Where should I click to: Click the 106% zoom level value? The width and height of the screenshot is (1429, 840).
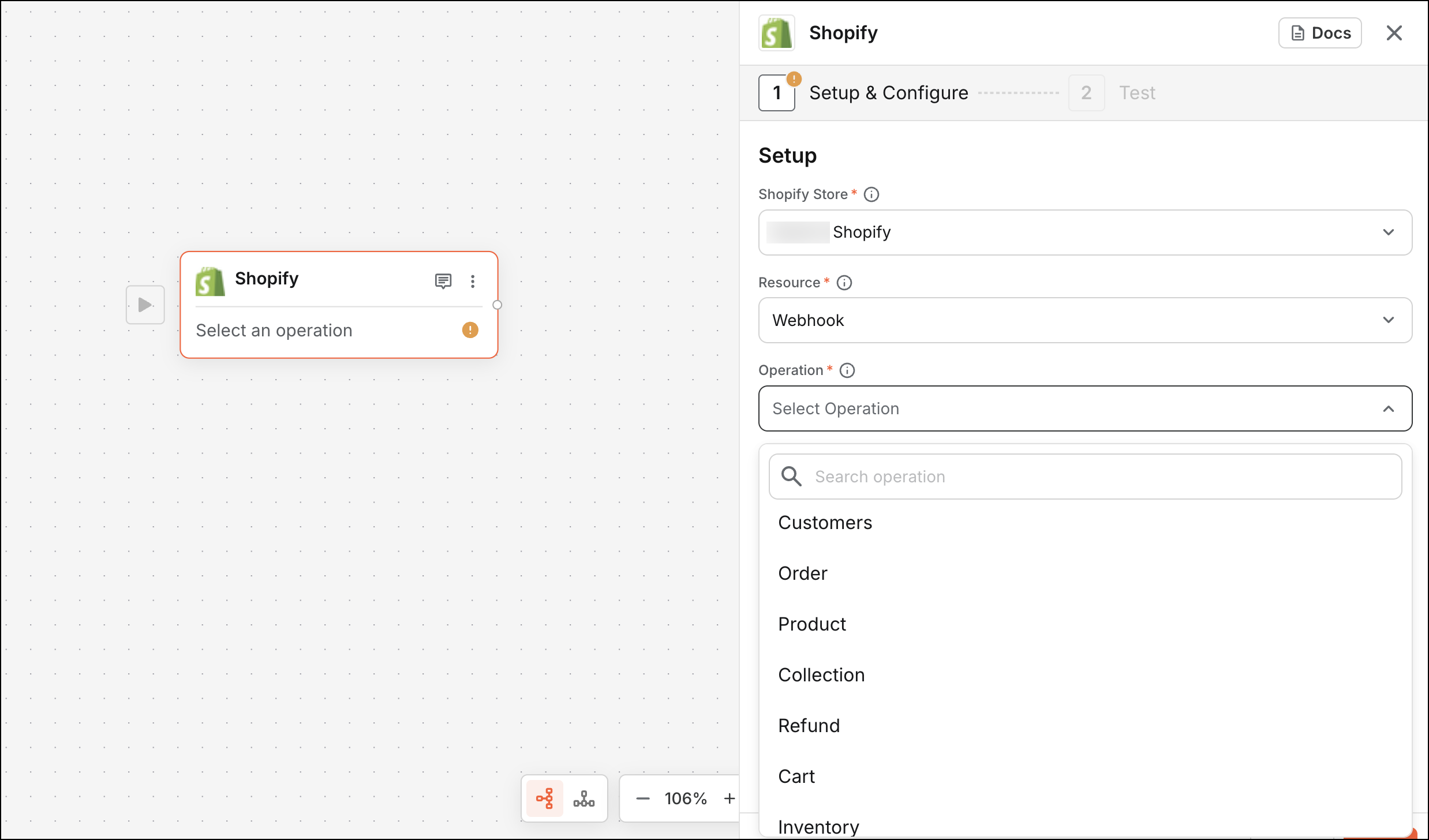coord(686,798)
